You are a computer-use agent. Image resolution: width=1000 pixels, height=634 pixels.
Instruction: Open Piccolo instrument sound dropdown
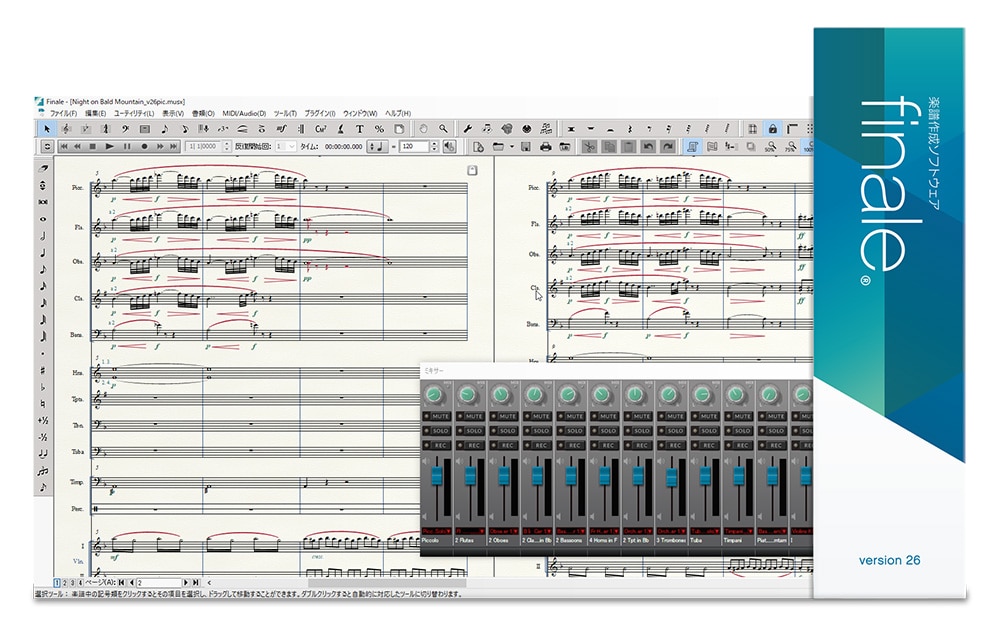[x=437, y=531]
